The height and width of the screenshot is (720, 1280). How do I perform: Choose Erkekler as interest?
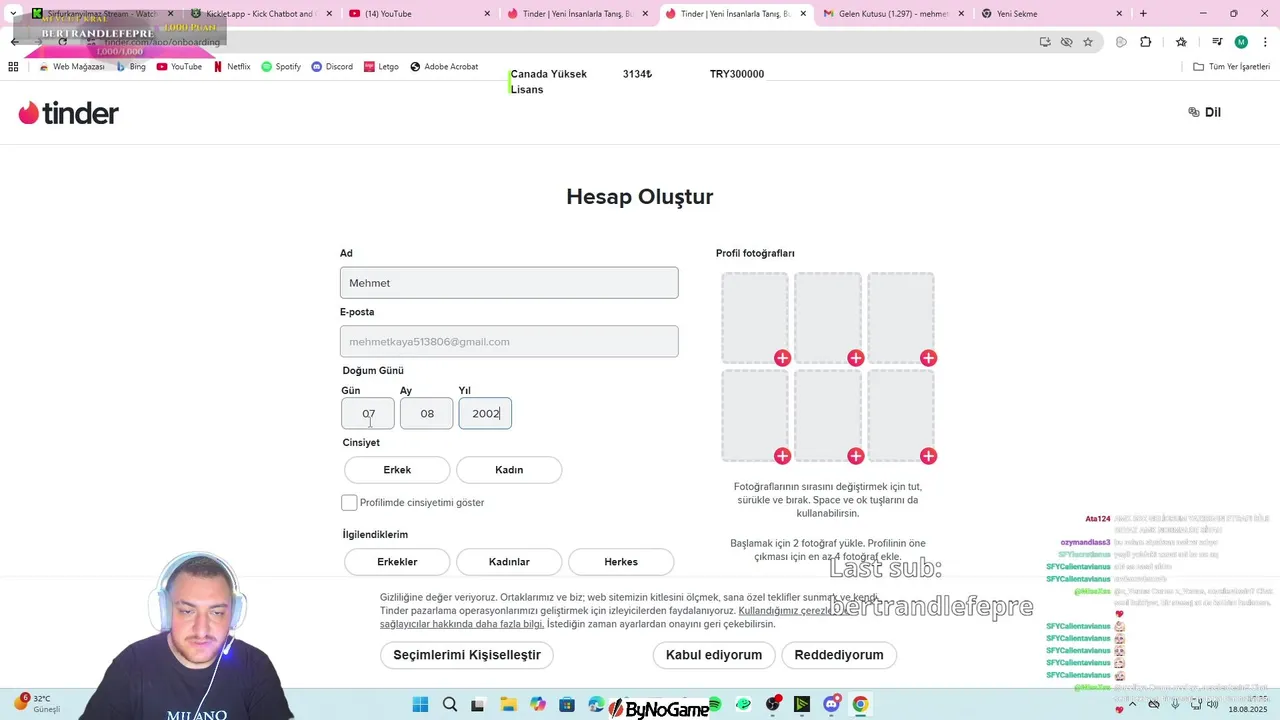pyautogui.click(x=397, y=562)
